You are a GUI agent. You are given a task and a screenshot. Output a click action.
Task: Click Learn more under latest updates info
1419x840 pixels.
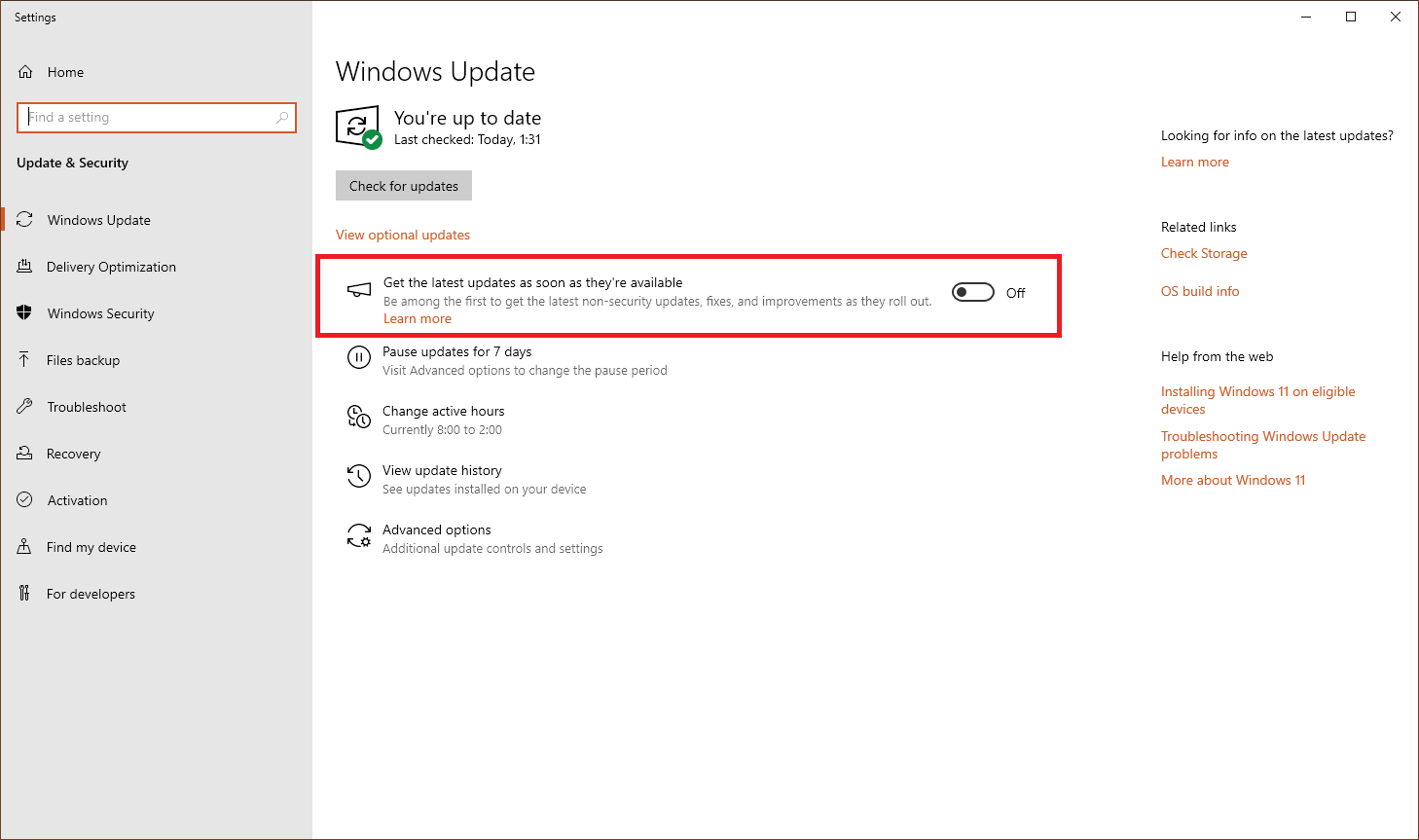click(x=1195, y=162)
